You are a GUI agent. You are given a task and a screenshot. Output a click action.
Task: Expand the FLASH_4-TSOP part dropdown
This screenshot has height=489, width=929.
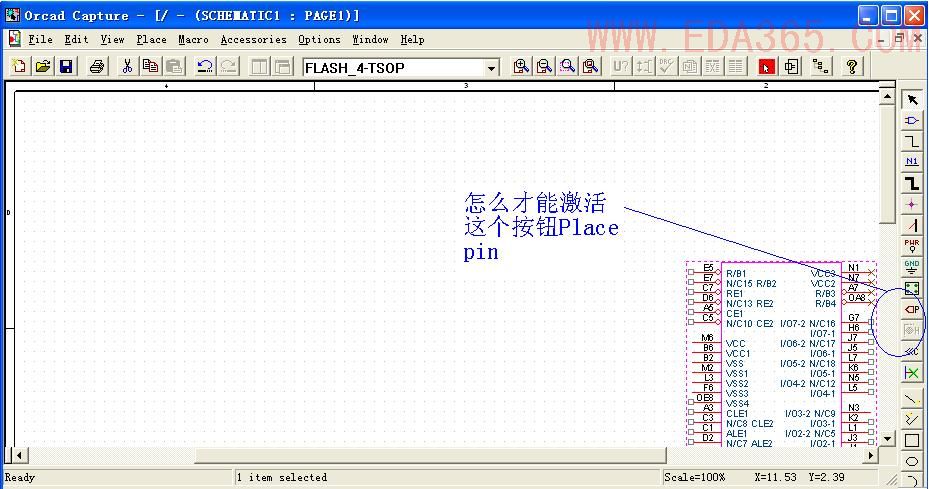point(491,68)
